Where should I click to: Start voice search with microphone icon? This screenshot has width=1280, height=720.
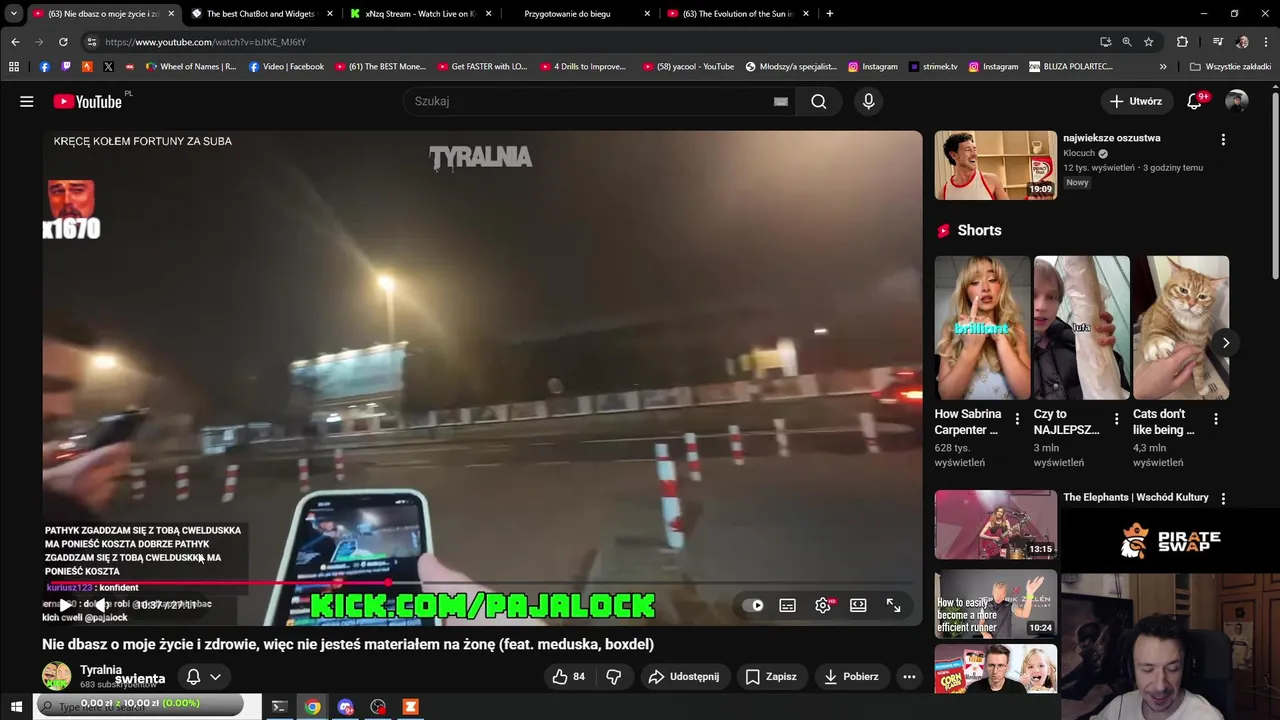(868, 101)
